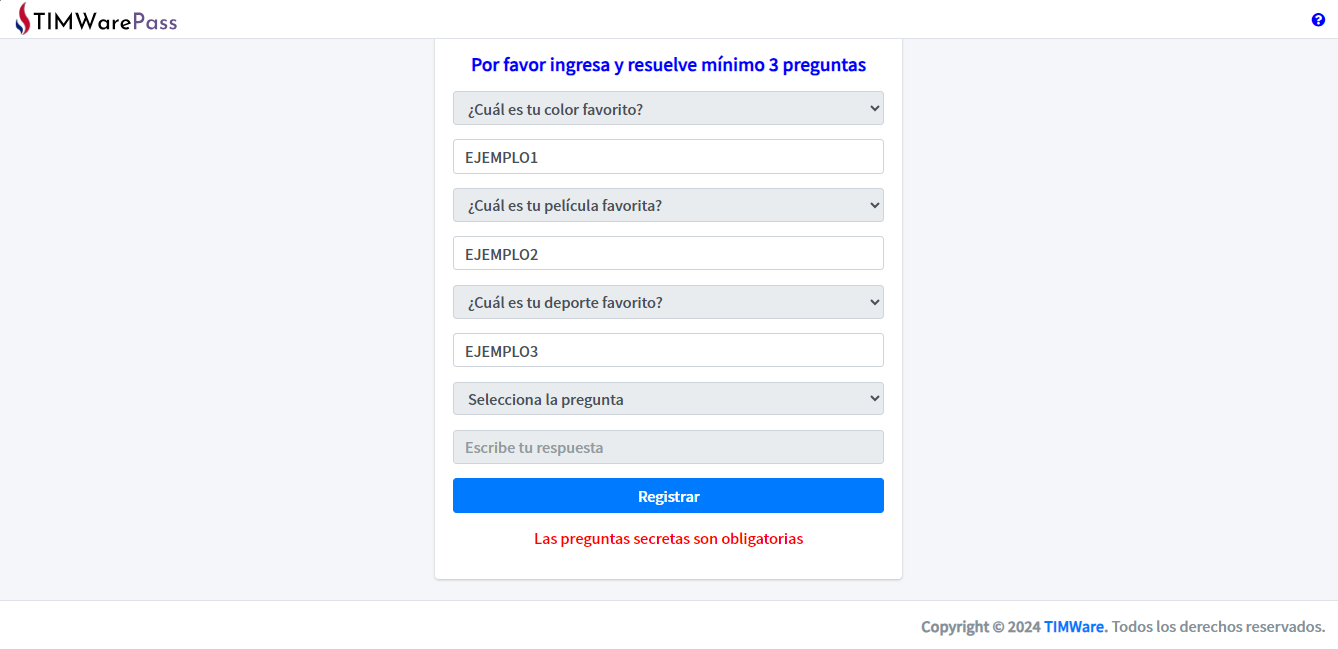Click the TIMWarePass logo text

point(103,18)
